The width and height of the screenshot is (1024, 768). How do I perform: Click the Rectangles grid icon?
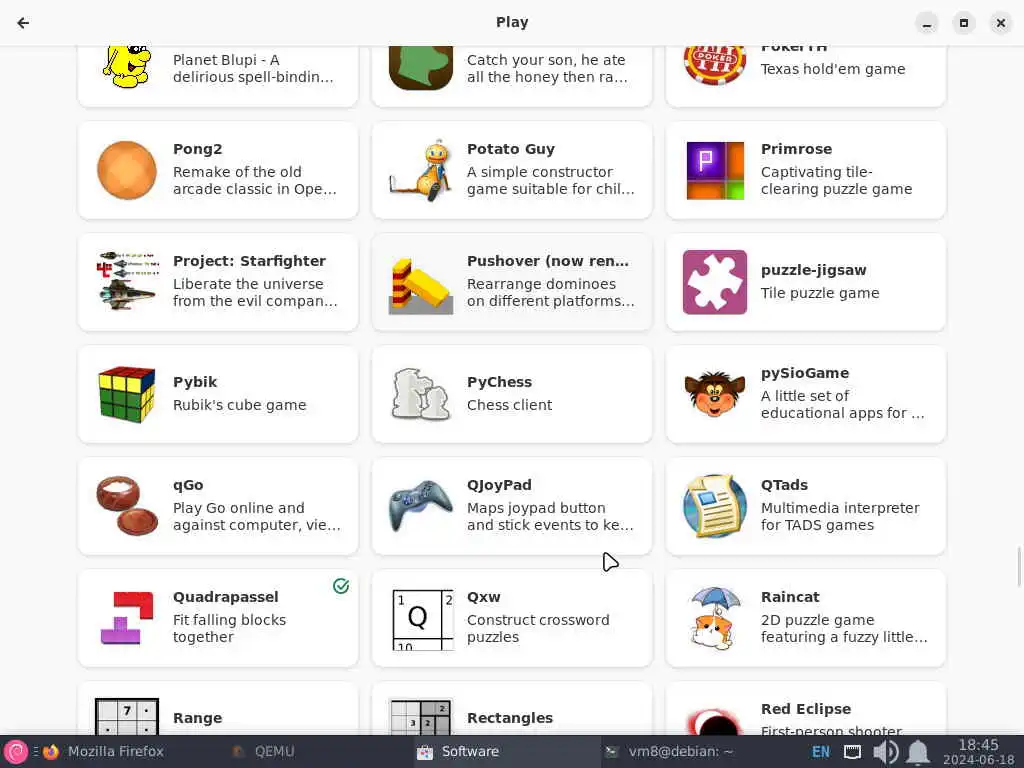point(421,716)
